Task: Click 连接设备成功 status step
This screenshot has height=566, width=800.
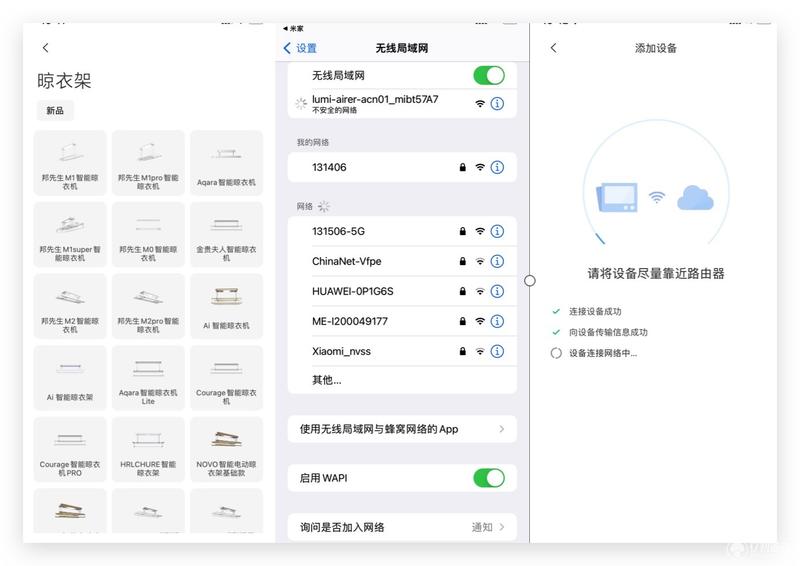Action: pyautogui.click(x=595, y=311)
